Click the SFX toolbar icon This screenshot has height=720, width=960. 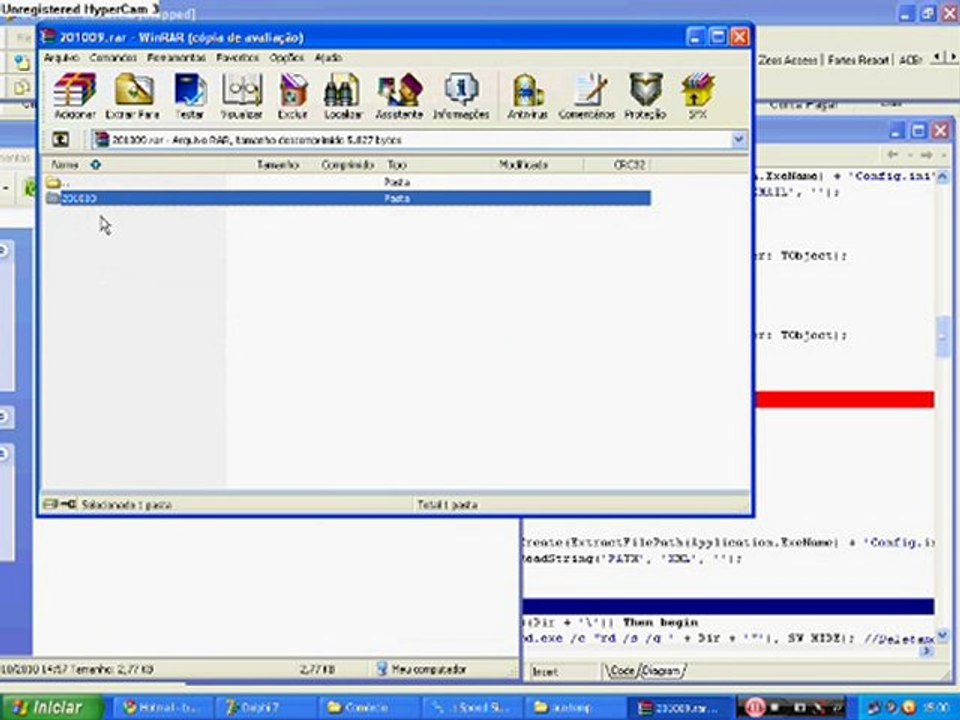tap(698, 96)
